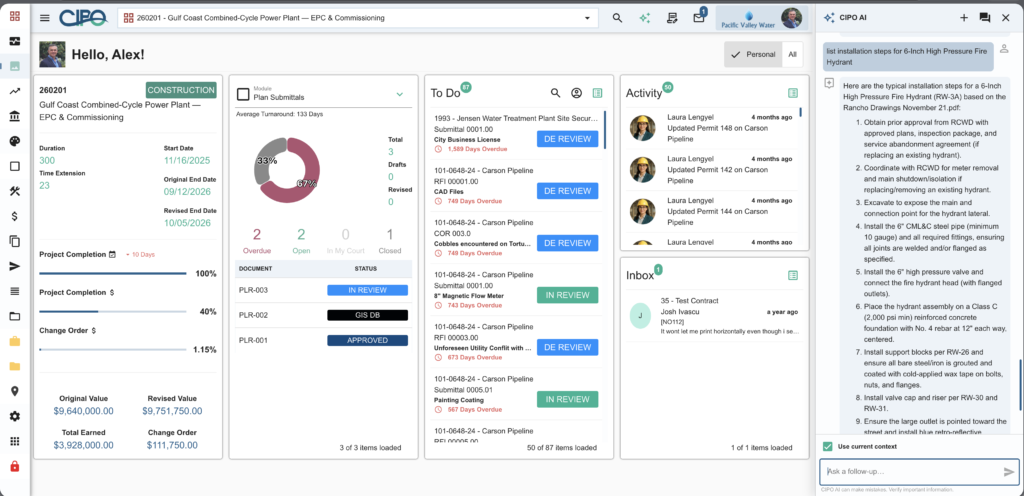The width and height of the screenshot is (1024, 496).
Task: Open the list lines sidebar icon
Action: [x=14, y=291]
